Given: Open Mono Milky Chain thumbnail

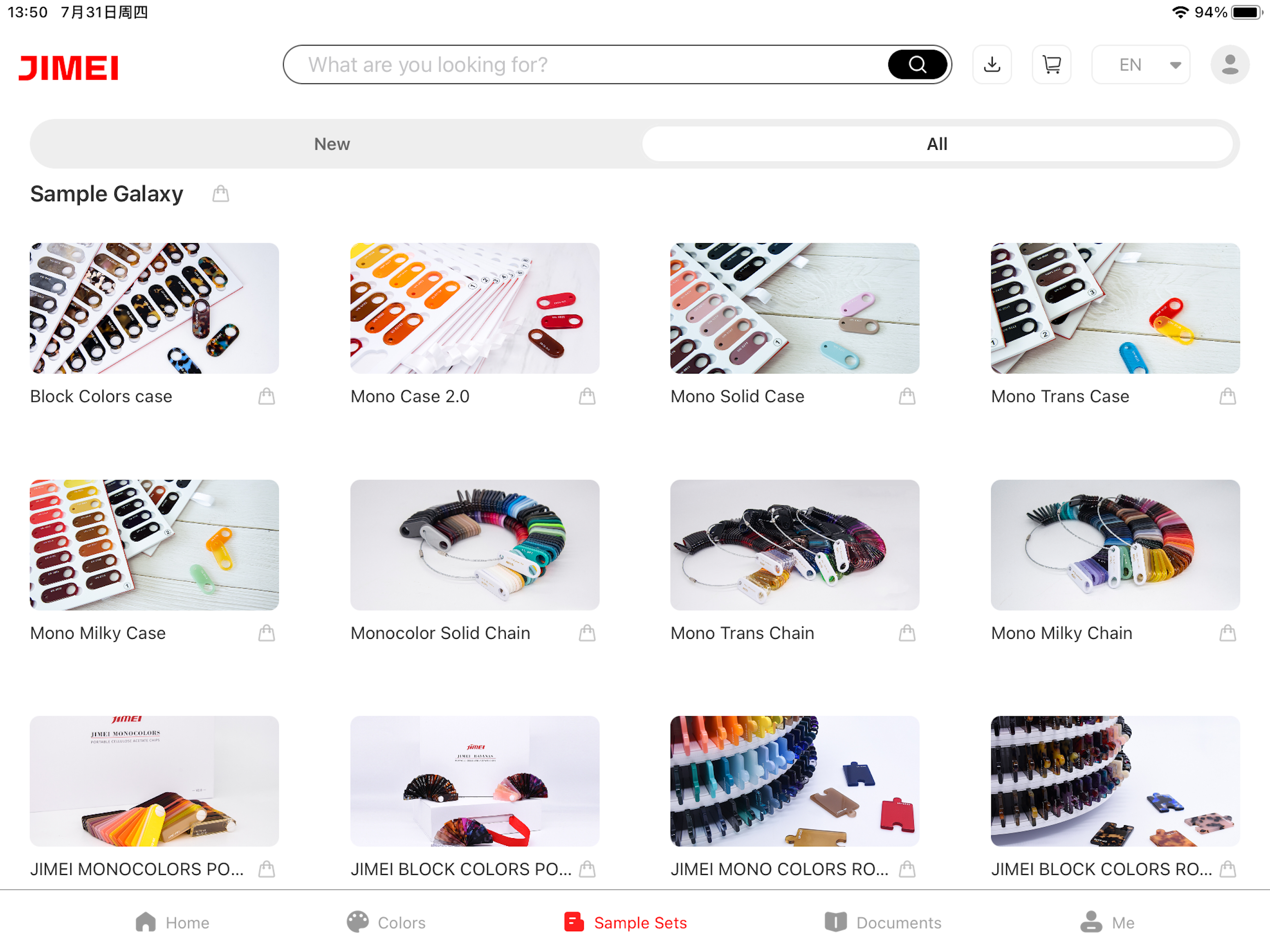Looking at the screenshot, I should pos(1115,545).
